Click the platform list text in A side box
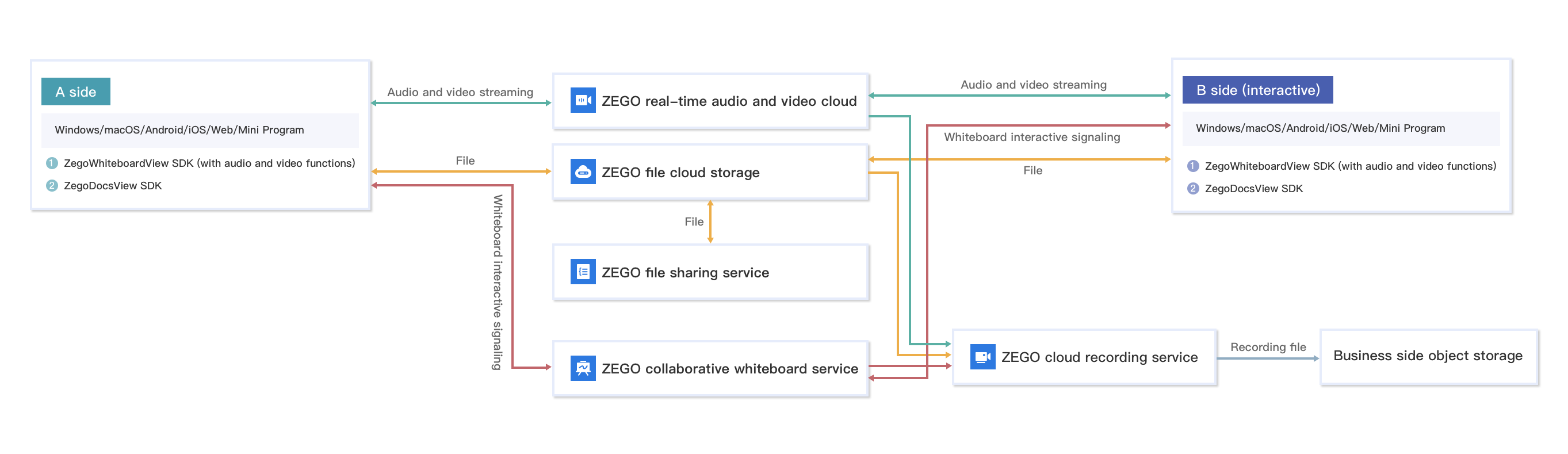1568x454 pixels. (x=179, y=129)
